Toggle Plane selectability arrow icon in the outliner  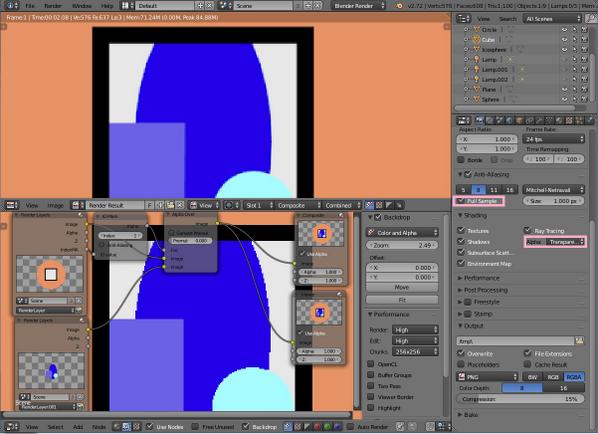tap(574, 89)
